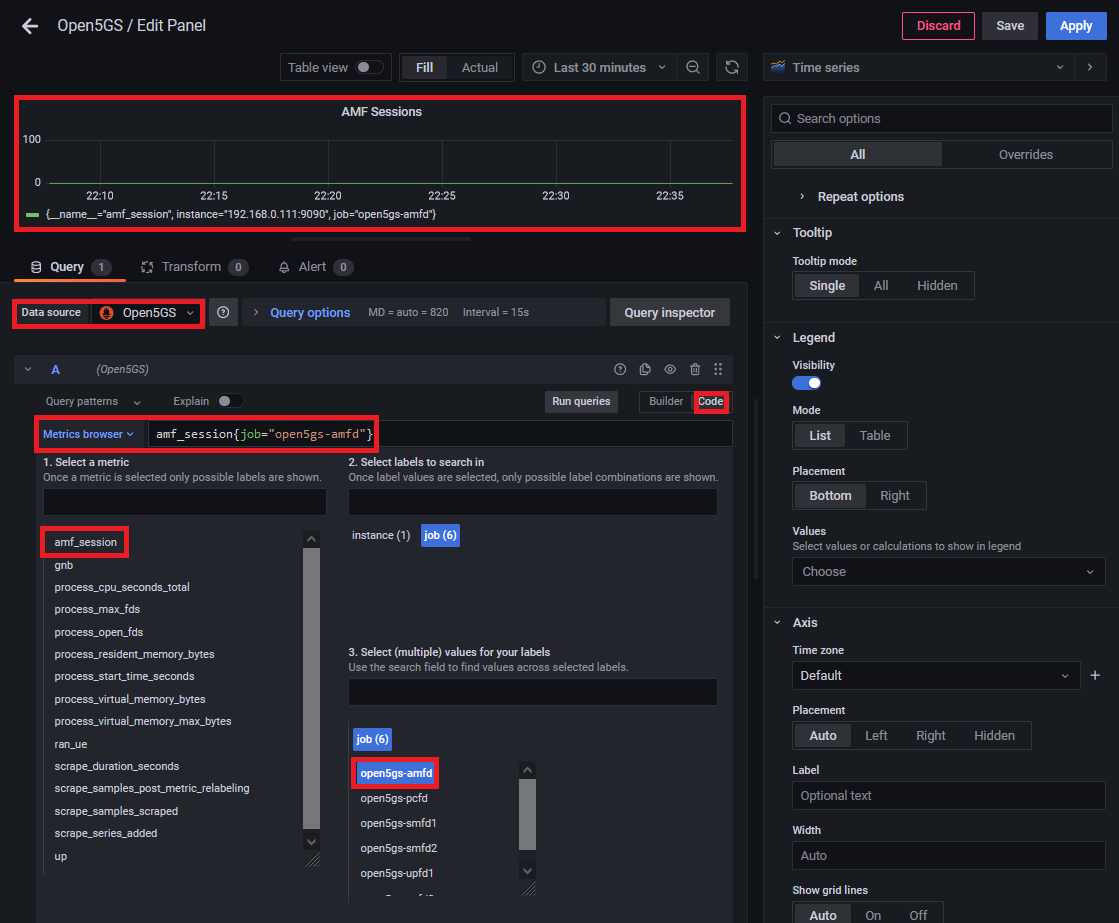This screenshot has width=1119, height=923.
Task: Click the clock icon in time picker
Action: [x=539, y=67]
